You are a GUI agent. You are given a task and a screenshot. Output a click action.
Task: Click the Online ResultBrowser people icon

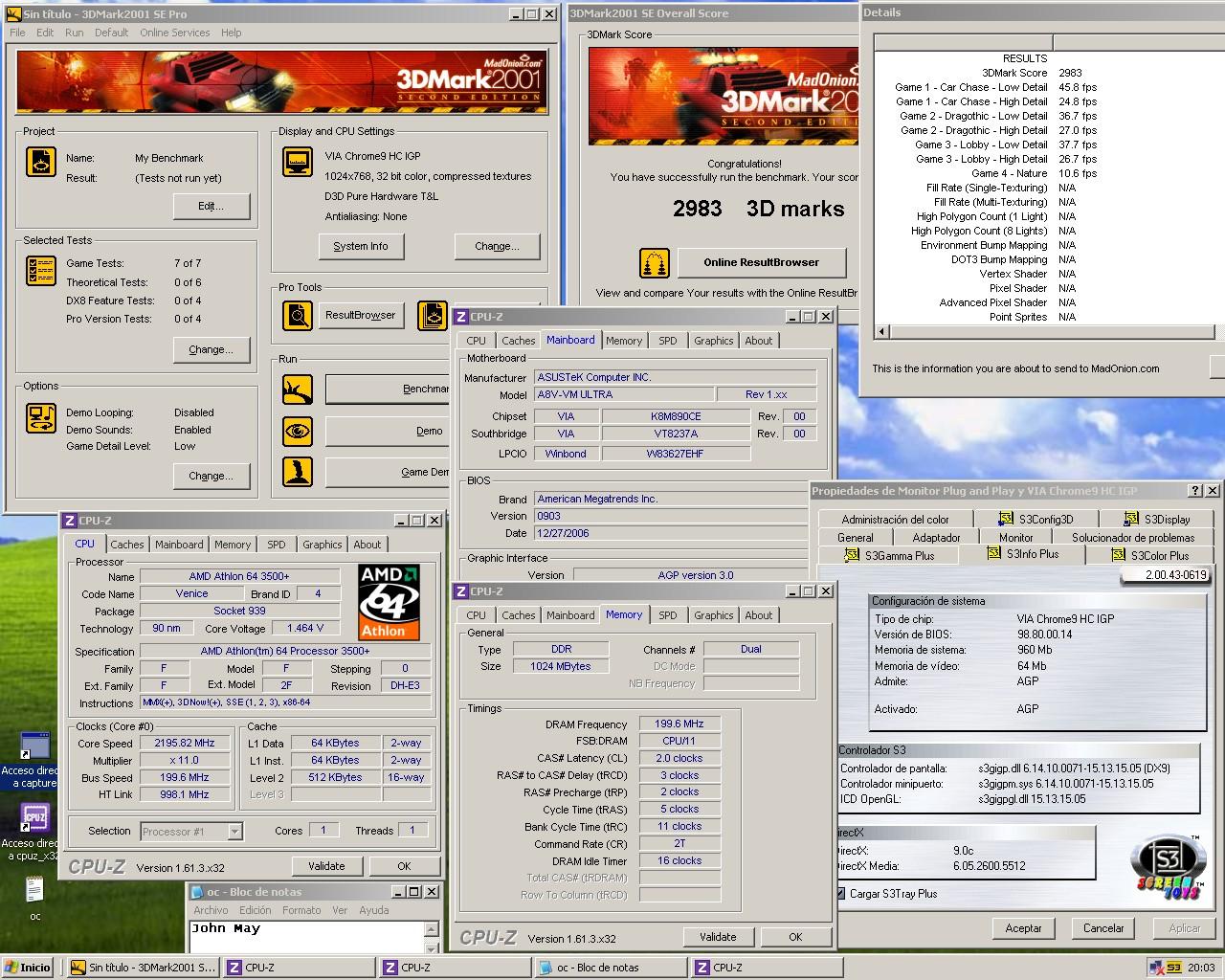pos(655,262)
